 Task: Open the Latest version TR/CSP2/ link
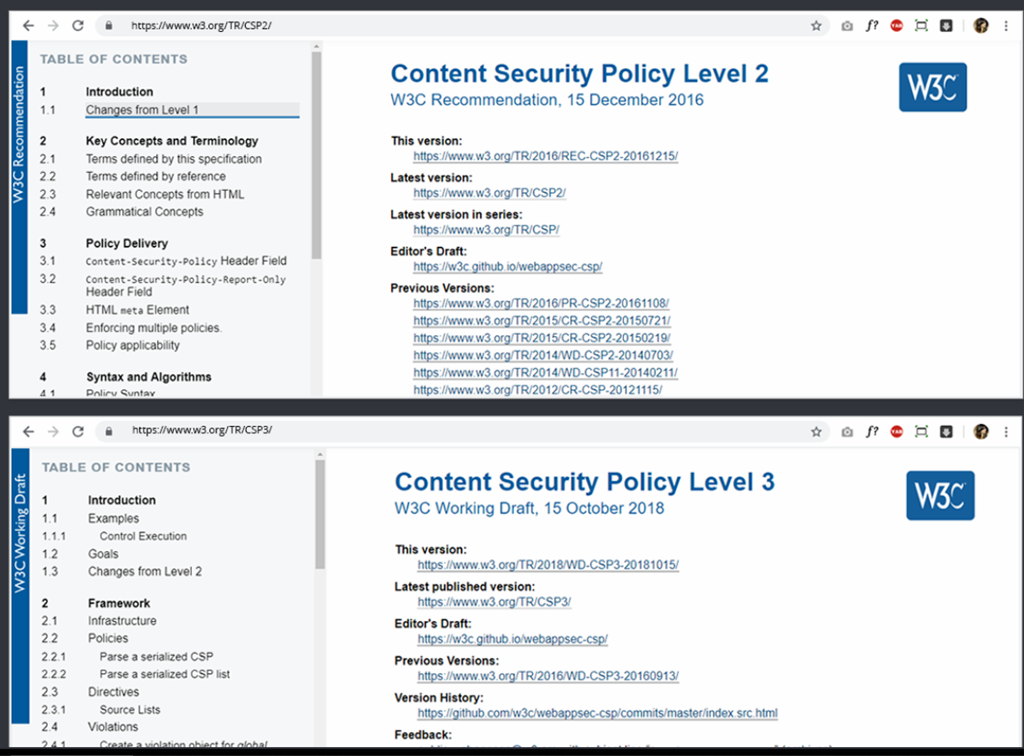click(489, 193)
